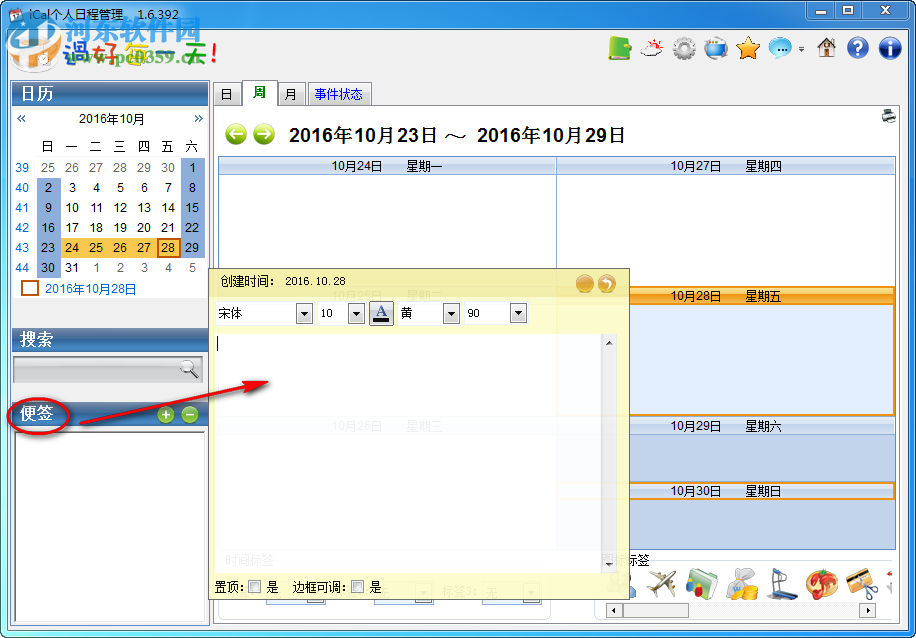Select the treadmill icon tag

781,583
